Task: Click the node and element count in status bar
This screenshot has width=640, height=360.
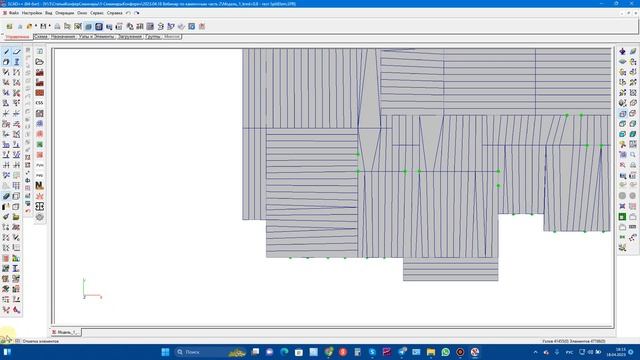Action: [x=574, y=341]
